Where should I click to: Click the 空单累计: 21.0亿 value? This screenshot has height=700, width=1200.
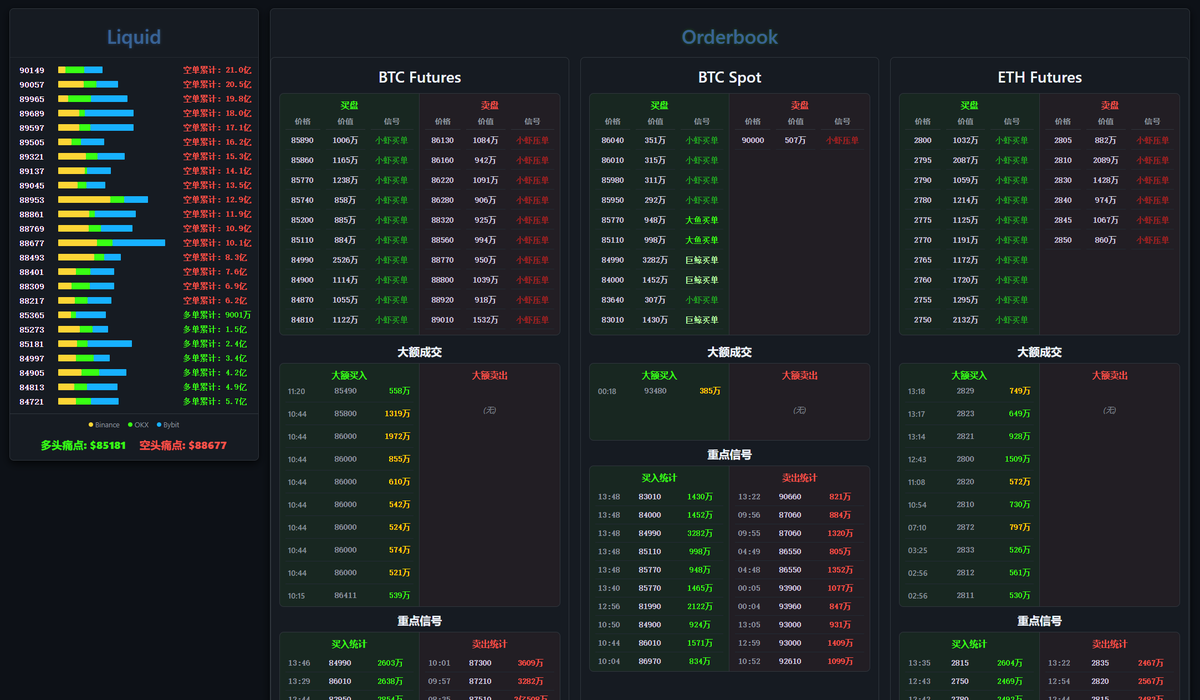click(x=217, y=70)
